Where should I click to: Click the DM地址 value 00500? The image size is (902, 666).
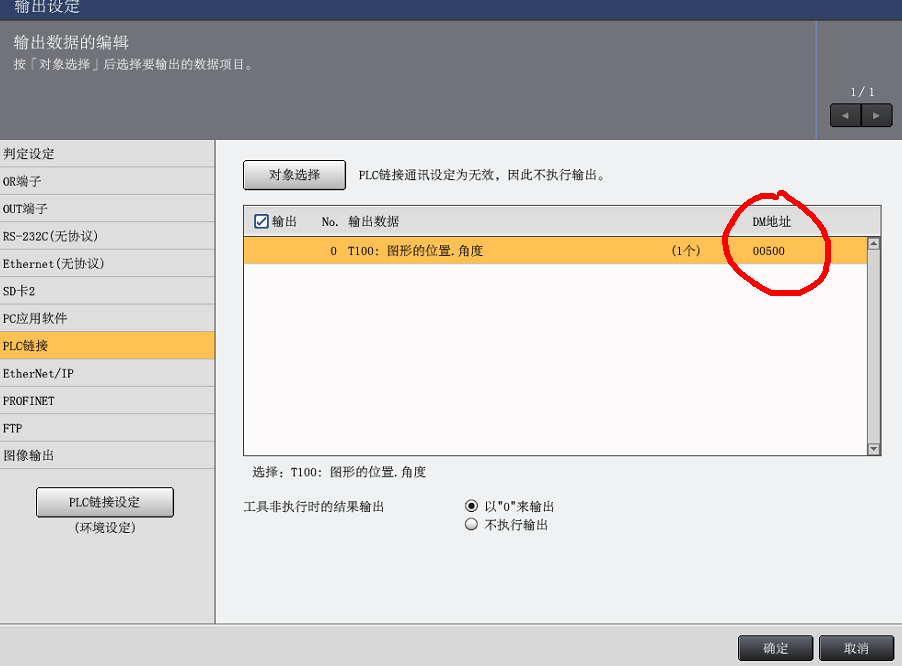(x=768, y=251)
